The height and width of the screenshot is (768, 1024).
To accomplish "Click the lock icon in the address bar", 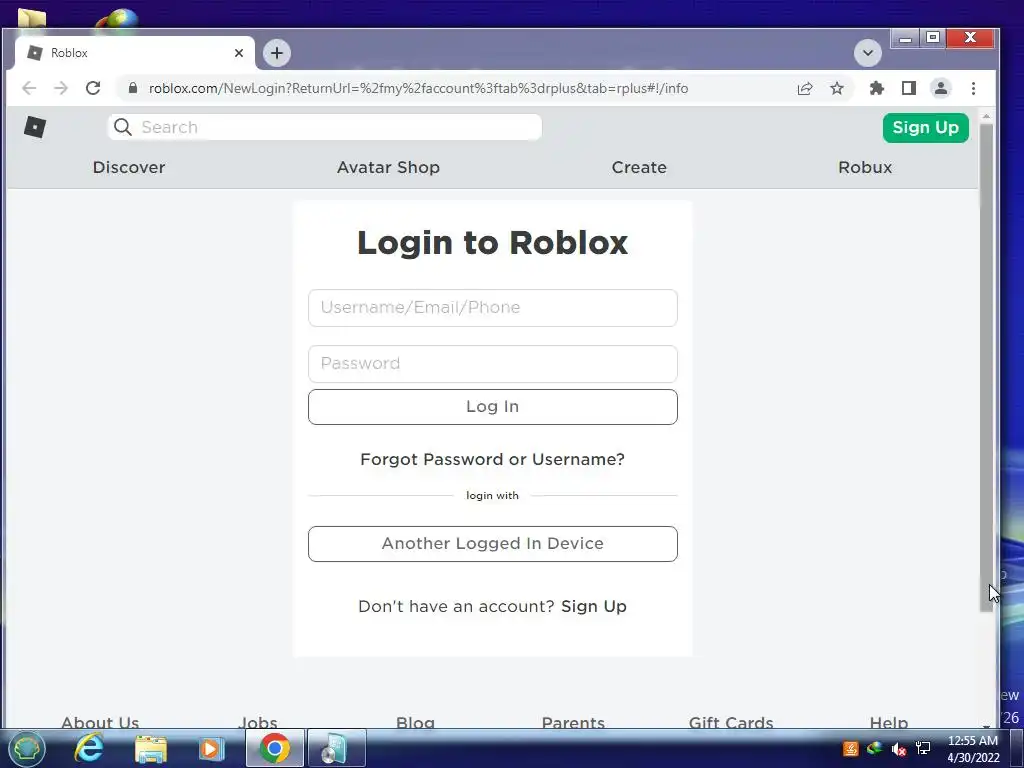I will [133, 88].
